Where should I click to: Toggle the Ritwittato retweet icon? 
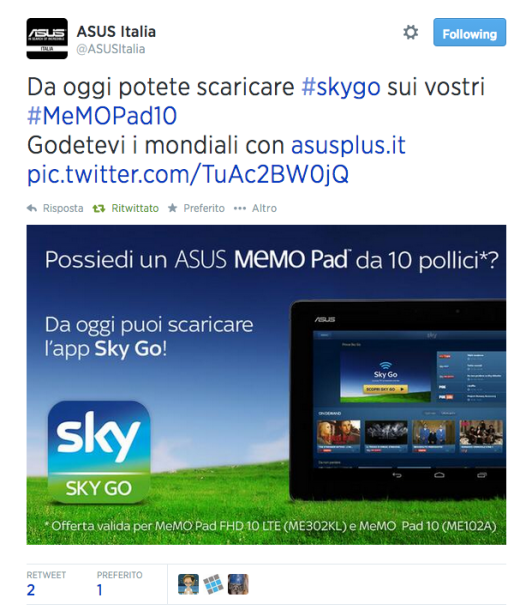[99, 209]
